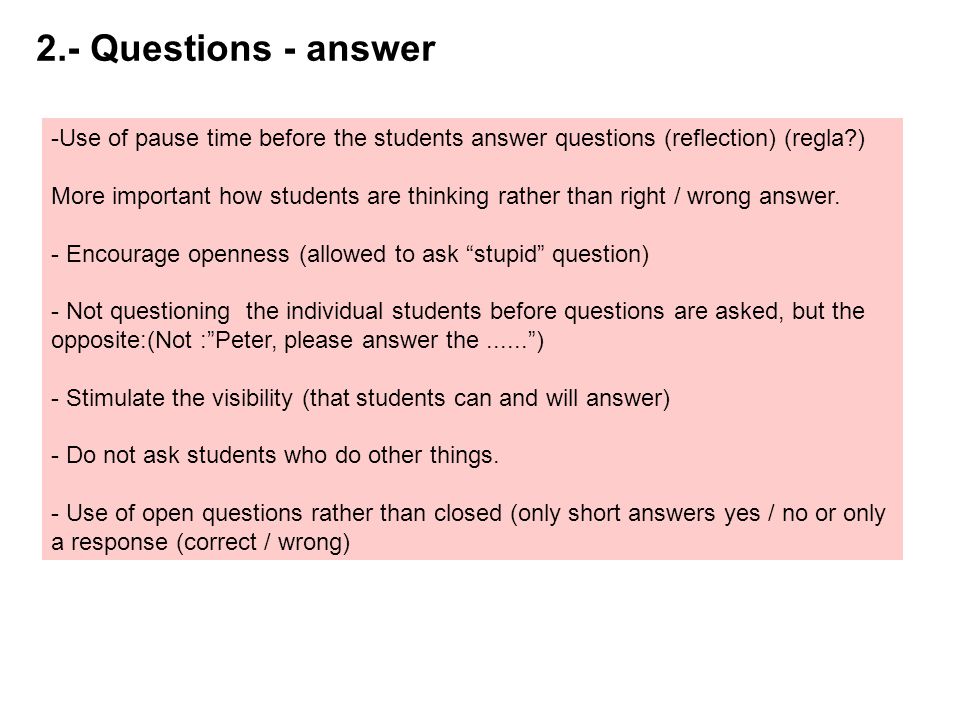Click the 'Not questioning the individual students' line
Screen dimensions: 960x720
(458, 311)
